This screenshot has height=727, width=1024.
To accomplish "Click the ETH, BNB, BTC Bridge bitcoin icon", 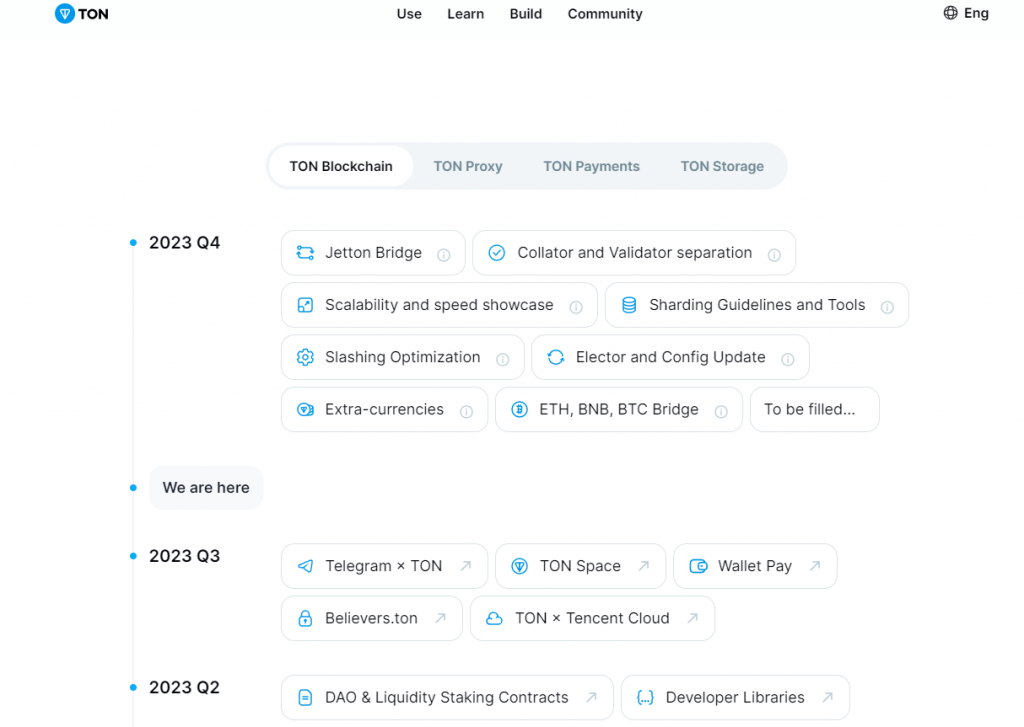I will click(519, 410).
